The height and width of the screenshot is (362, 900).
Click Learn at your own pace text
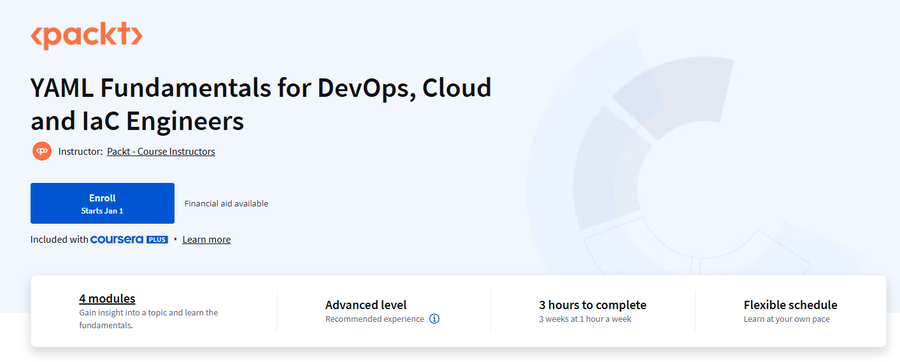[x=786, y=319]
